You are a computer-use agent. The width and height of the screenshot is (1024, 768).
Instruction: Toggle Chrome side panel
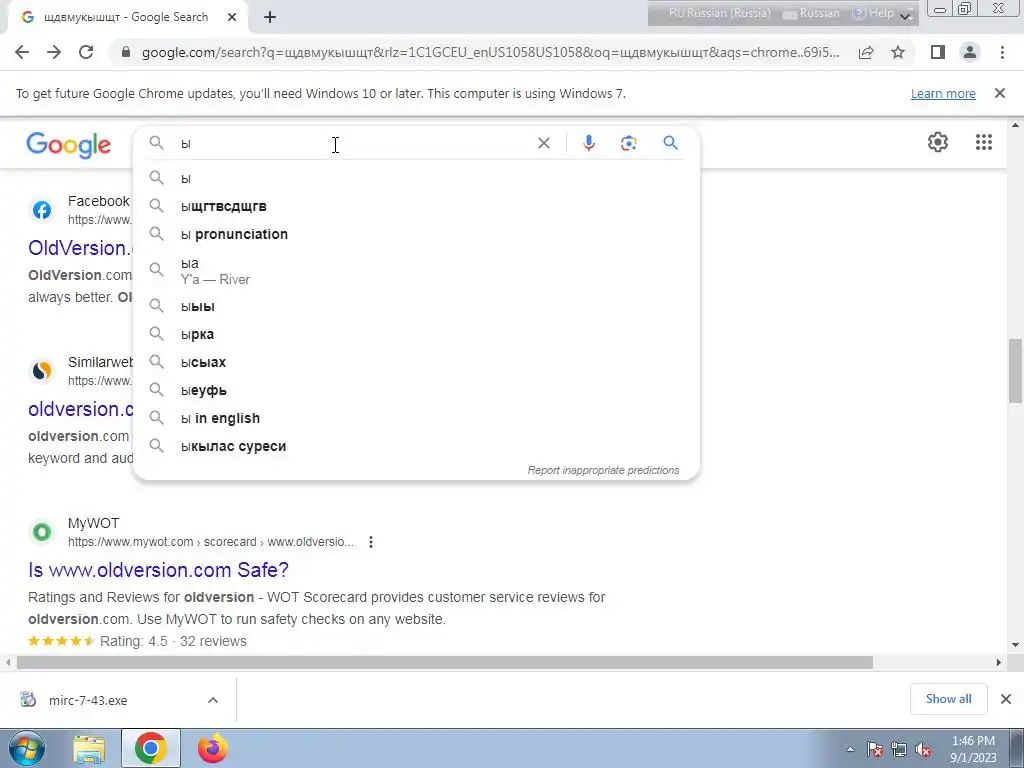tap(938, 52)
